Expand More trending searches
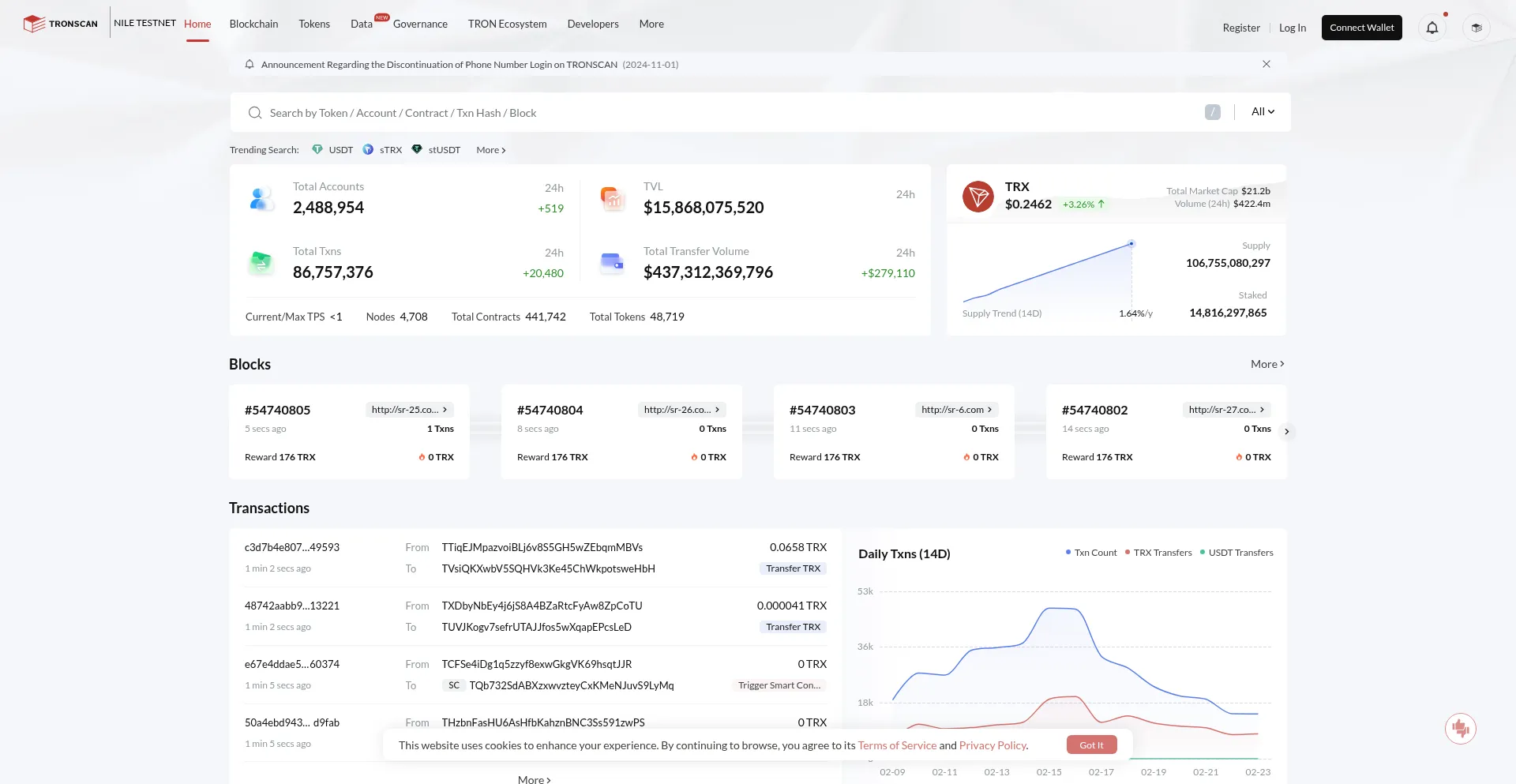Viewport: 1516px width, 784px height. coord(490,150)
